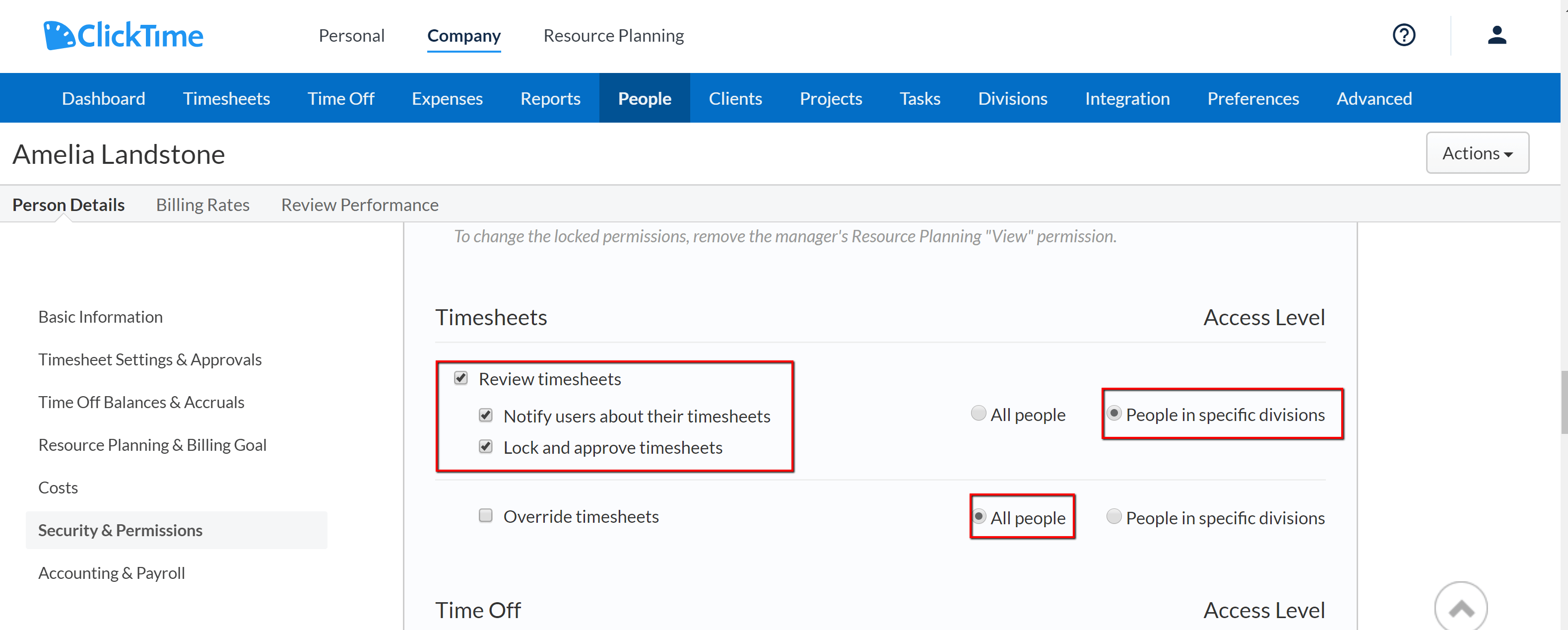Jump to the Costs section
Image resolution: width=1568 pixels, height=630 pixels.
tap(58, 488)
